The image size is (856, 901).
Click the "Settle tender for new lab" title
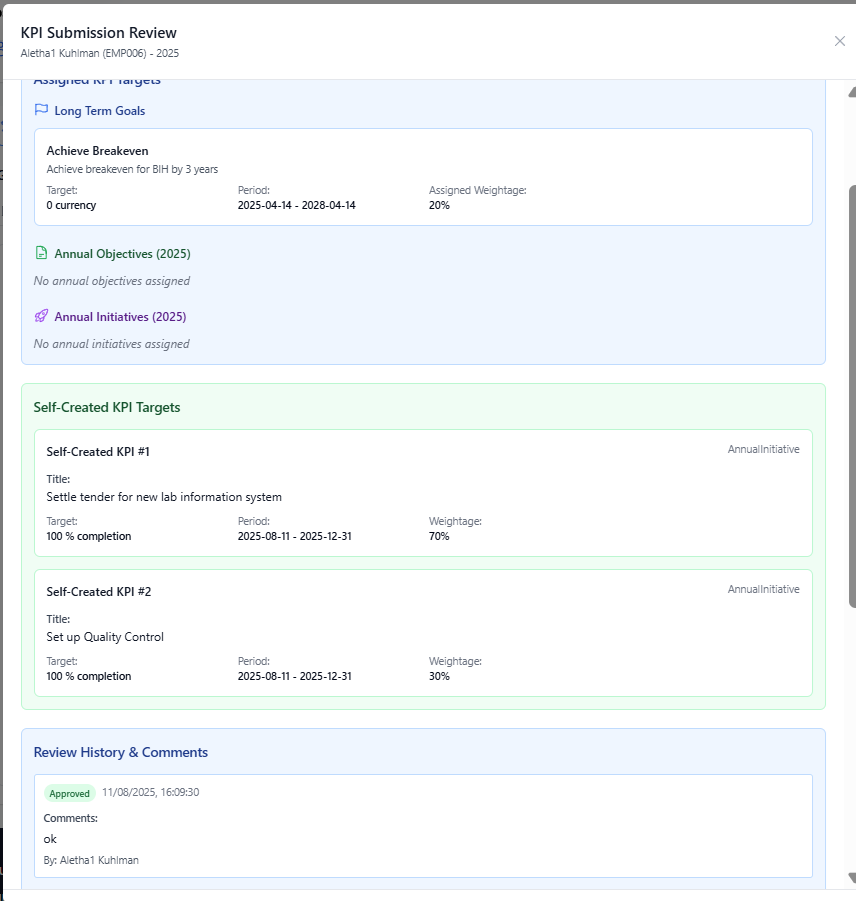pos(164,497)
